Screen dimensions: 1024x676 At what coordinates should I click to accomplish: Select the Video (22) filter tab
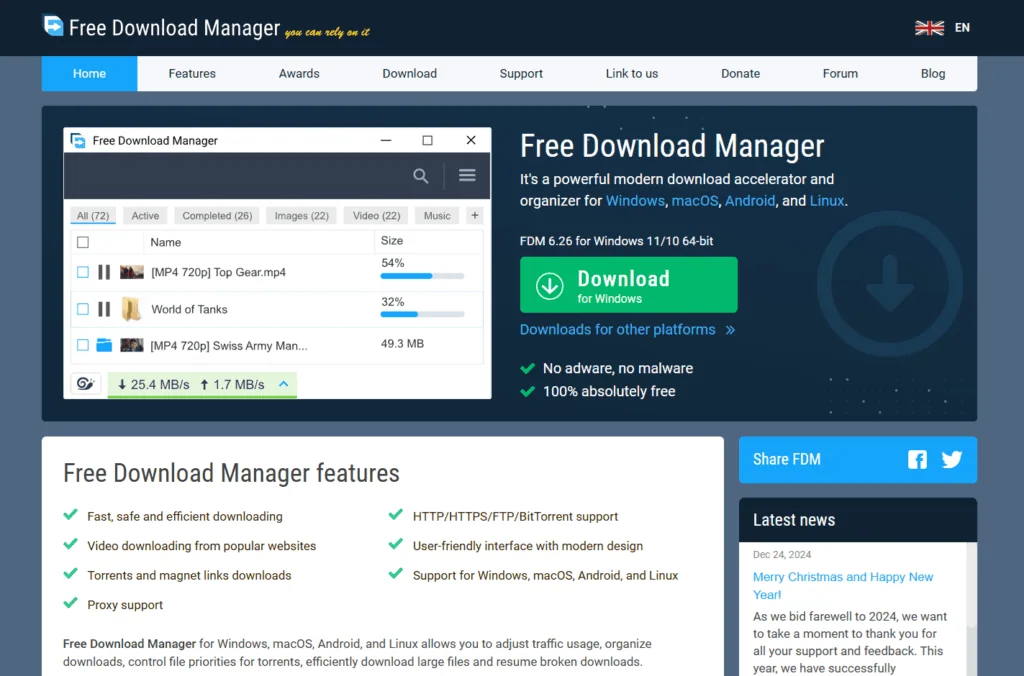(376, 216)
